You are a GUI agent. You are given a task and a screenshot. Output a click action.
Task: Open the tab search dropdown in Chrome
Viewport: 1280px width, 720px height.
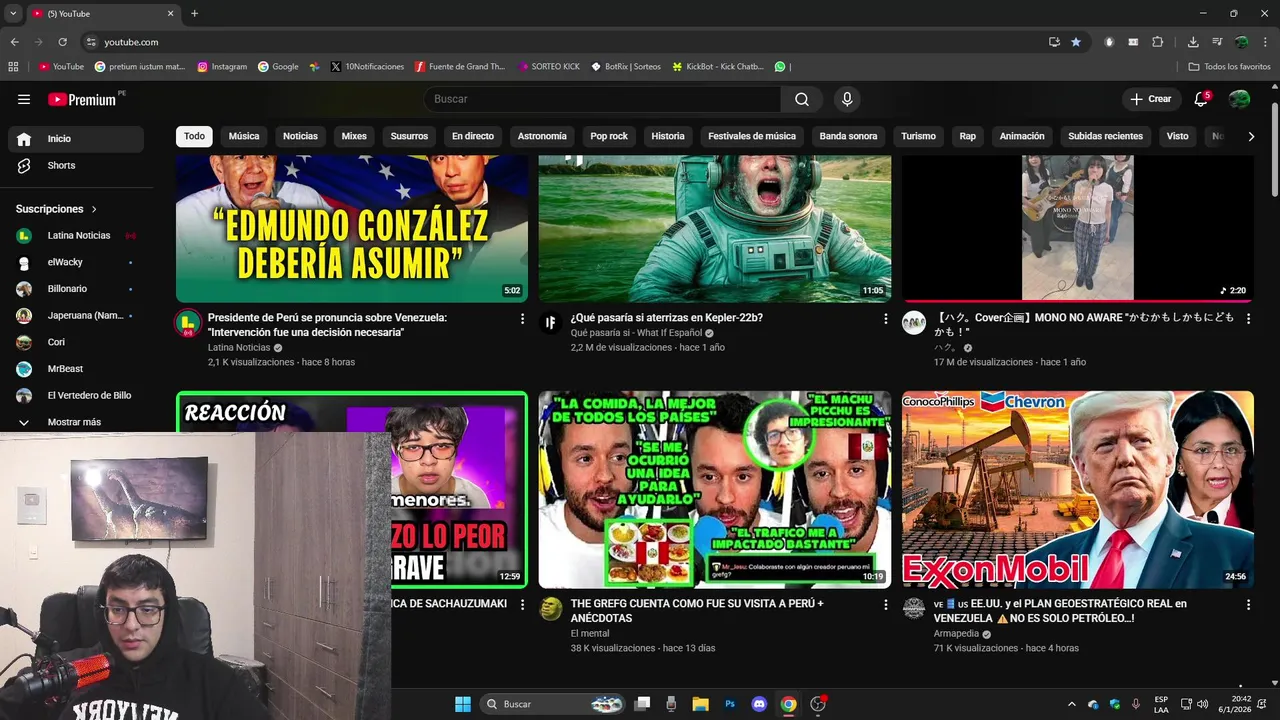(x=13, y=13)
